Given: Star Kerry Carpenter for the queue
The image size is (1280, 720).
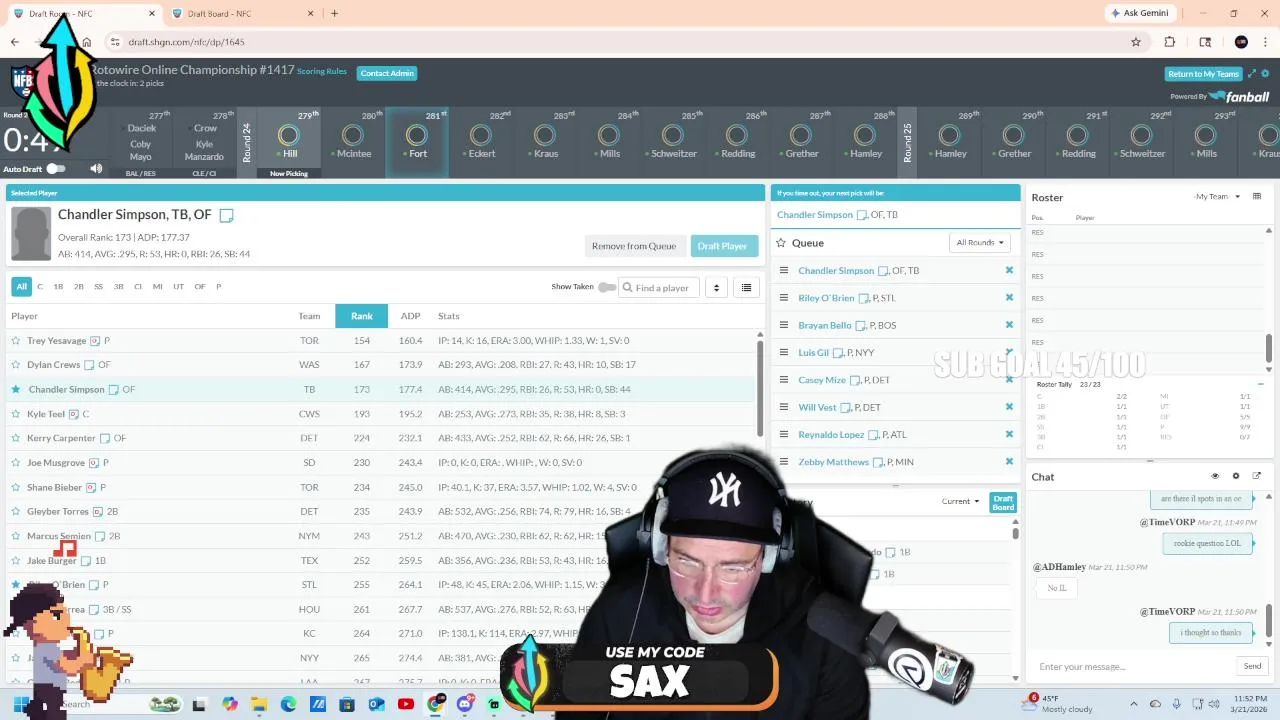Looking at the screenshot, I should pyautogui.click(x=16, y=438).
